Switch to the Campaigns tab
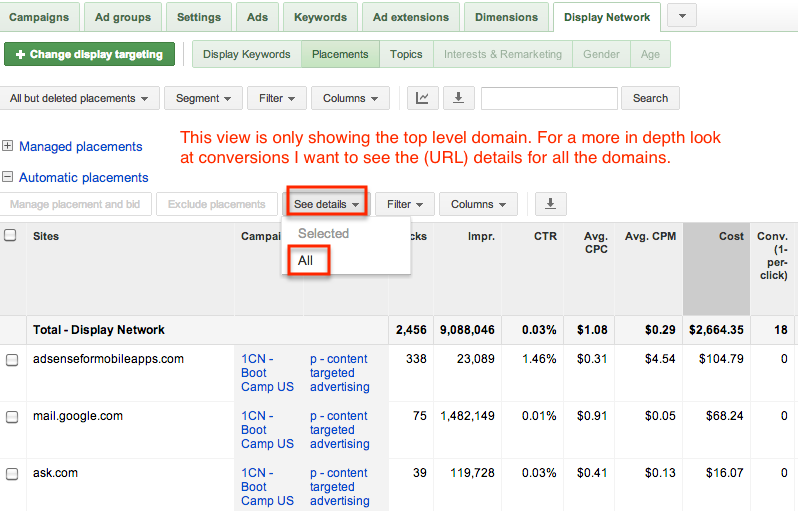The image size is (798, 511). click(39, 17)
